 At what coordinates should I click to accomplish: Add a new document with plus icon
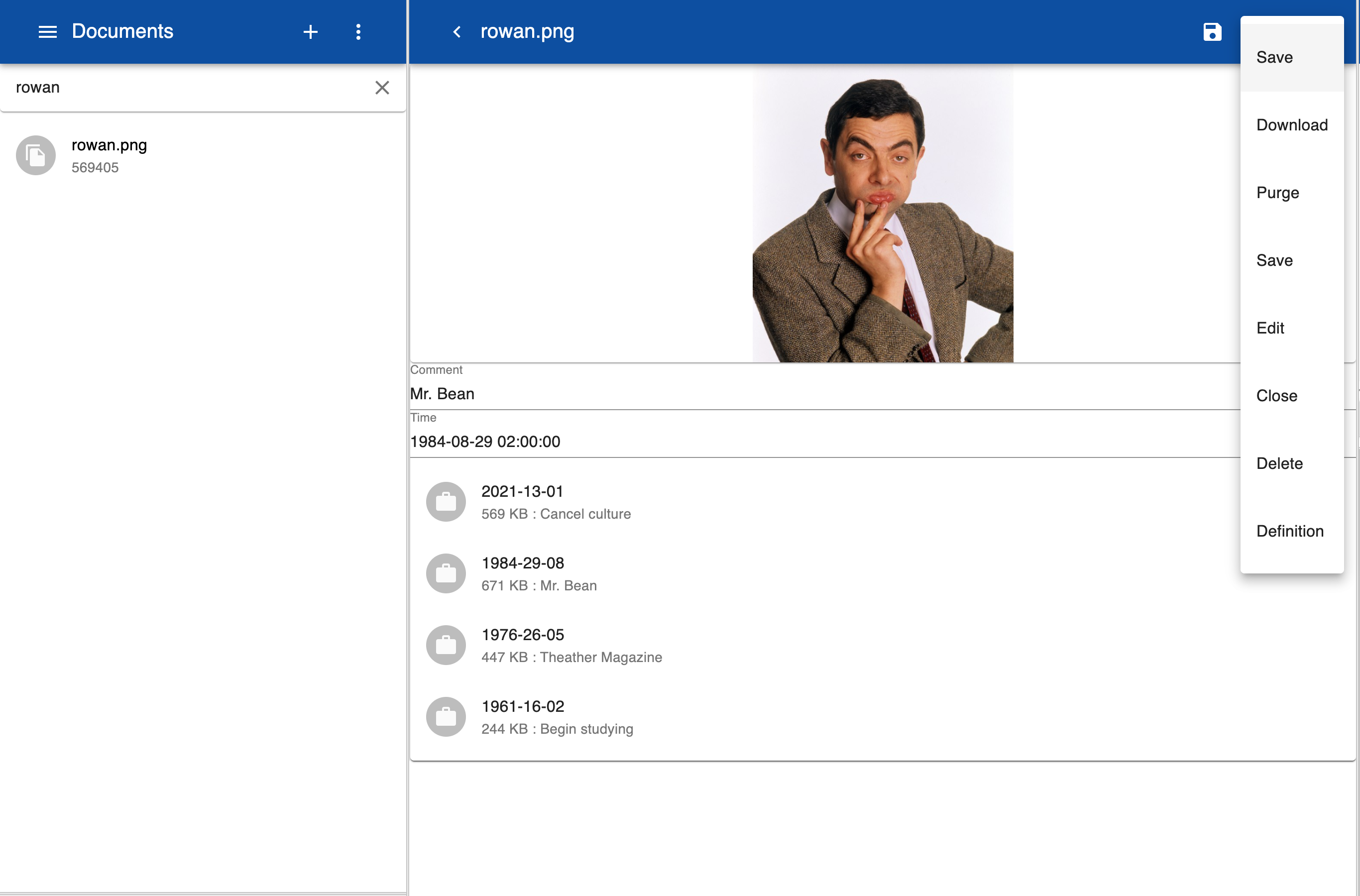click(310, 32)
